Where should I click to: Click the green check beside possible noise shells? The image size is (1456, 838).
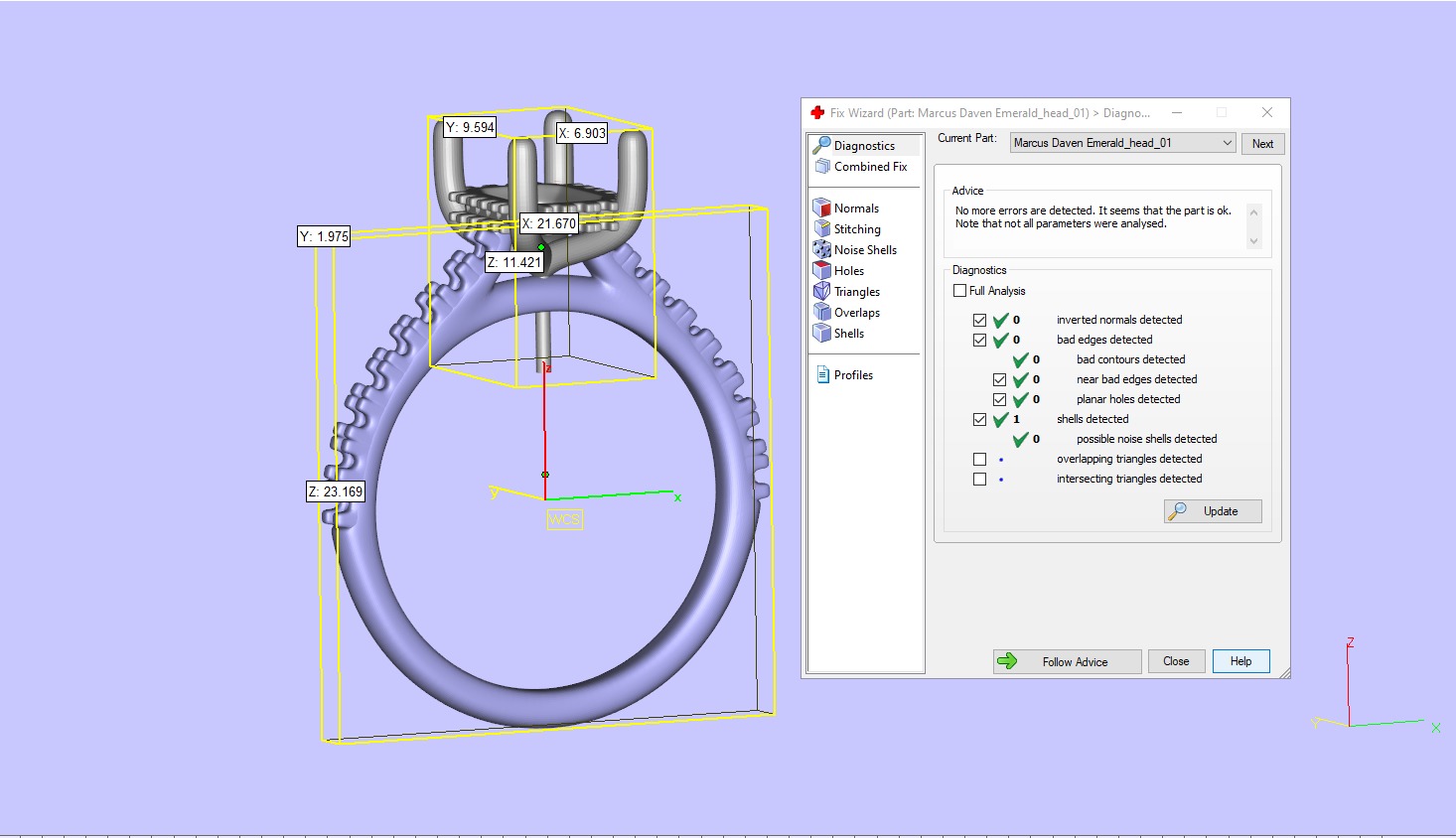[1020, 439]
